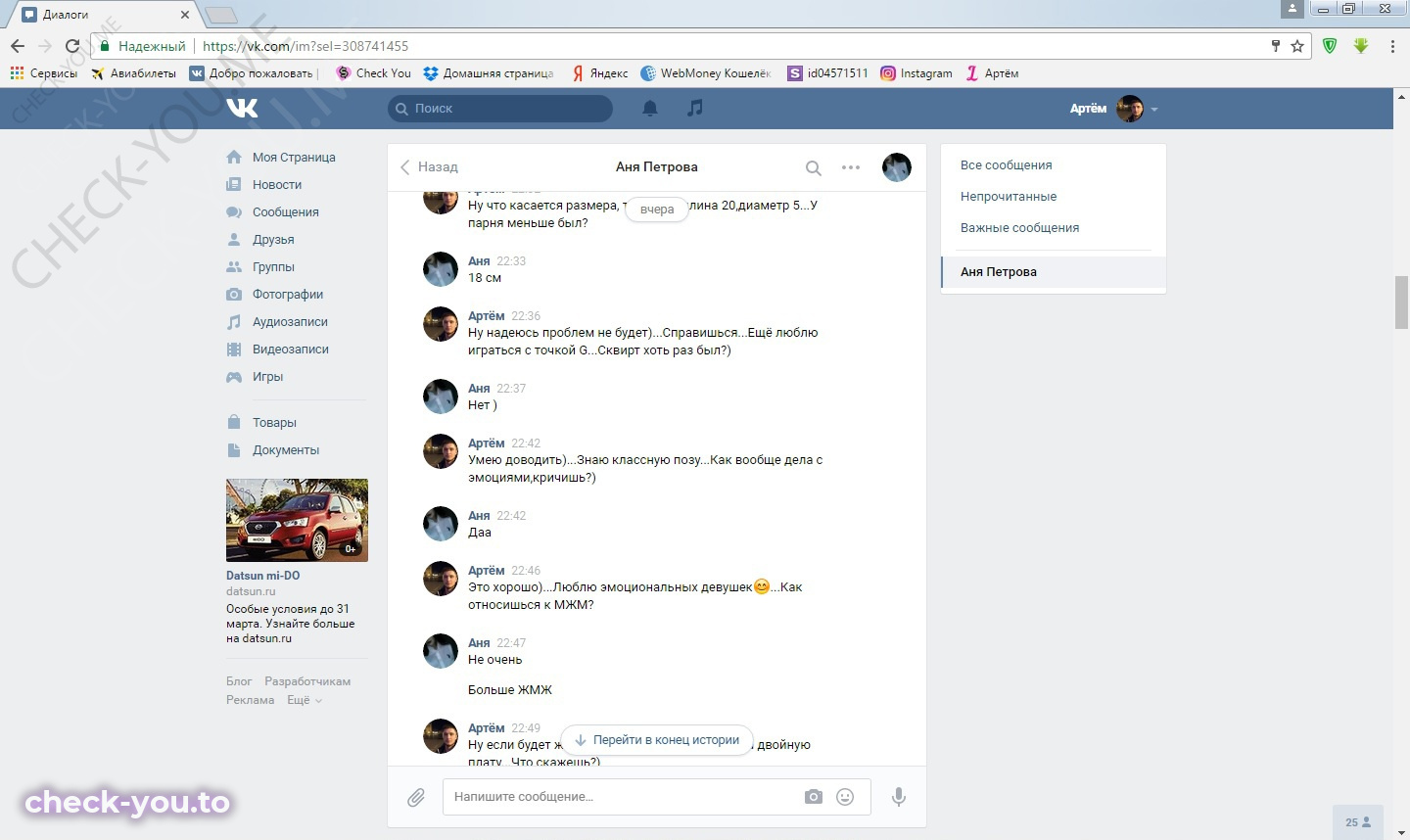This screenshot has height=840, width=1410.
Task: Open Аня Петрова profile from chat title
Action: pos(656,167)
